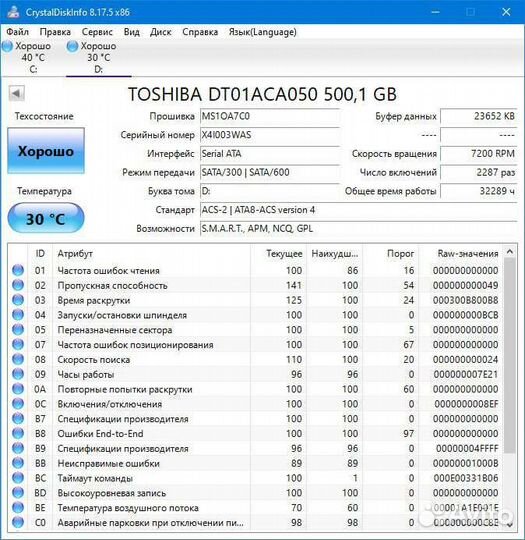Image resolution: width=525 pixels, height=540 pixels.
Task: Open the Справка menu
Action: pos(200,32)
